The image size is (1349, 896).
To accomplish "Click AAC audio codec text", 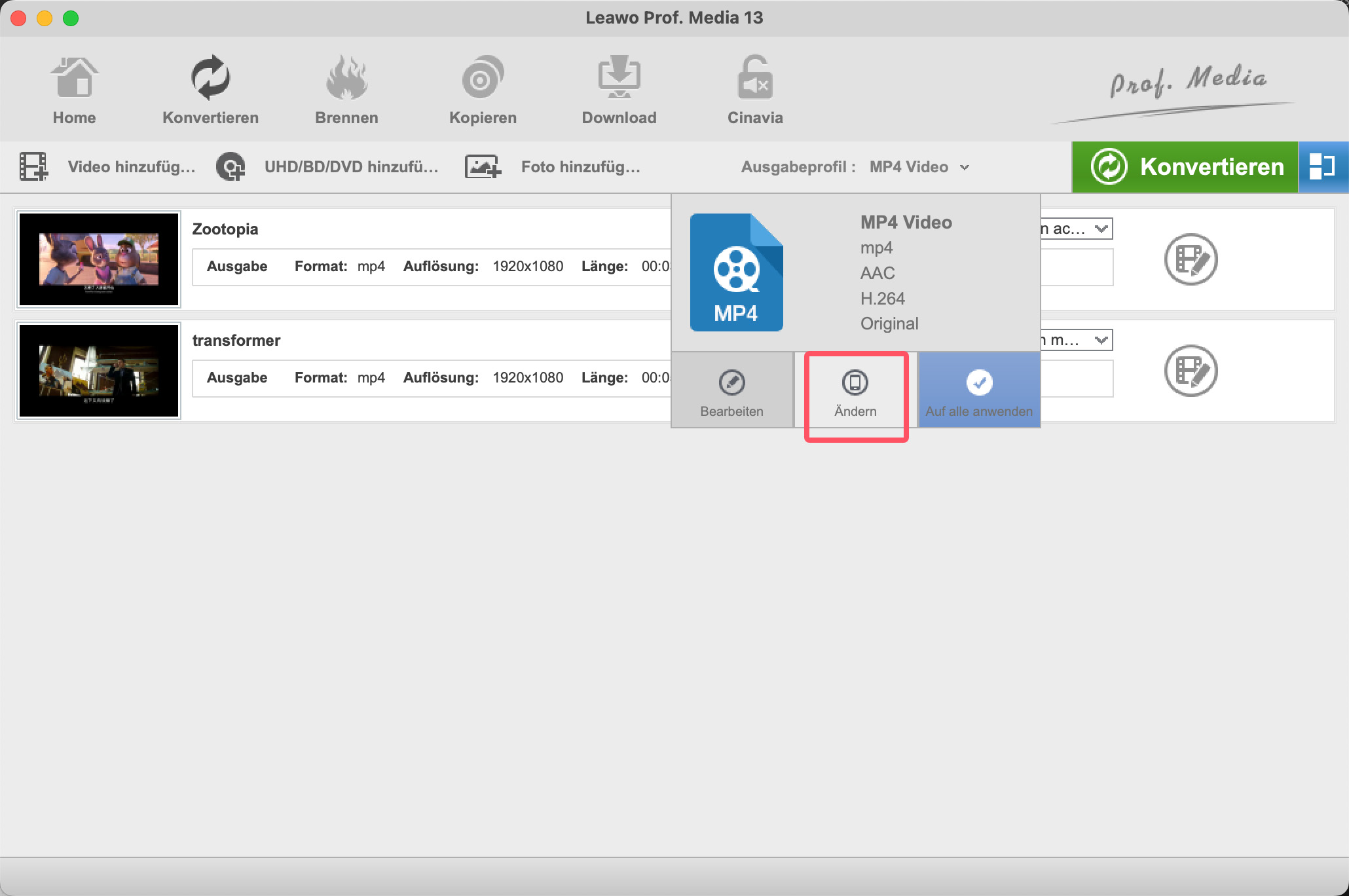I will pos(878,273).
